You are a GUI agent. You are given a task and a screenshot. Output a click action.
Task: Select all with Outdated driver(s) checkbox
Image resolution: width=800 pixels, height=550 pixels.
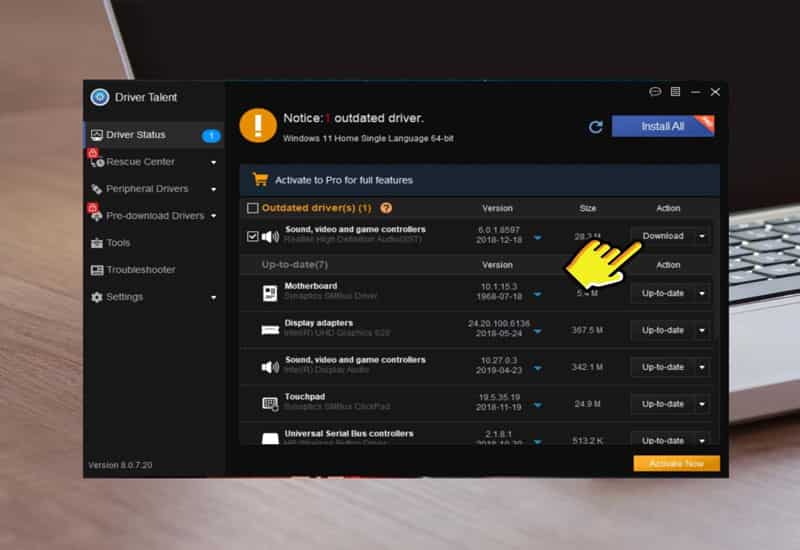pos(252,208)
